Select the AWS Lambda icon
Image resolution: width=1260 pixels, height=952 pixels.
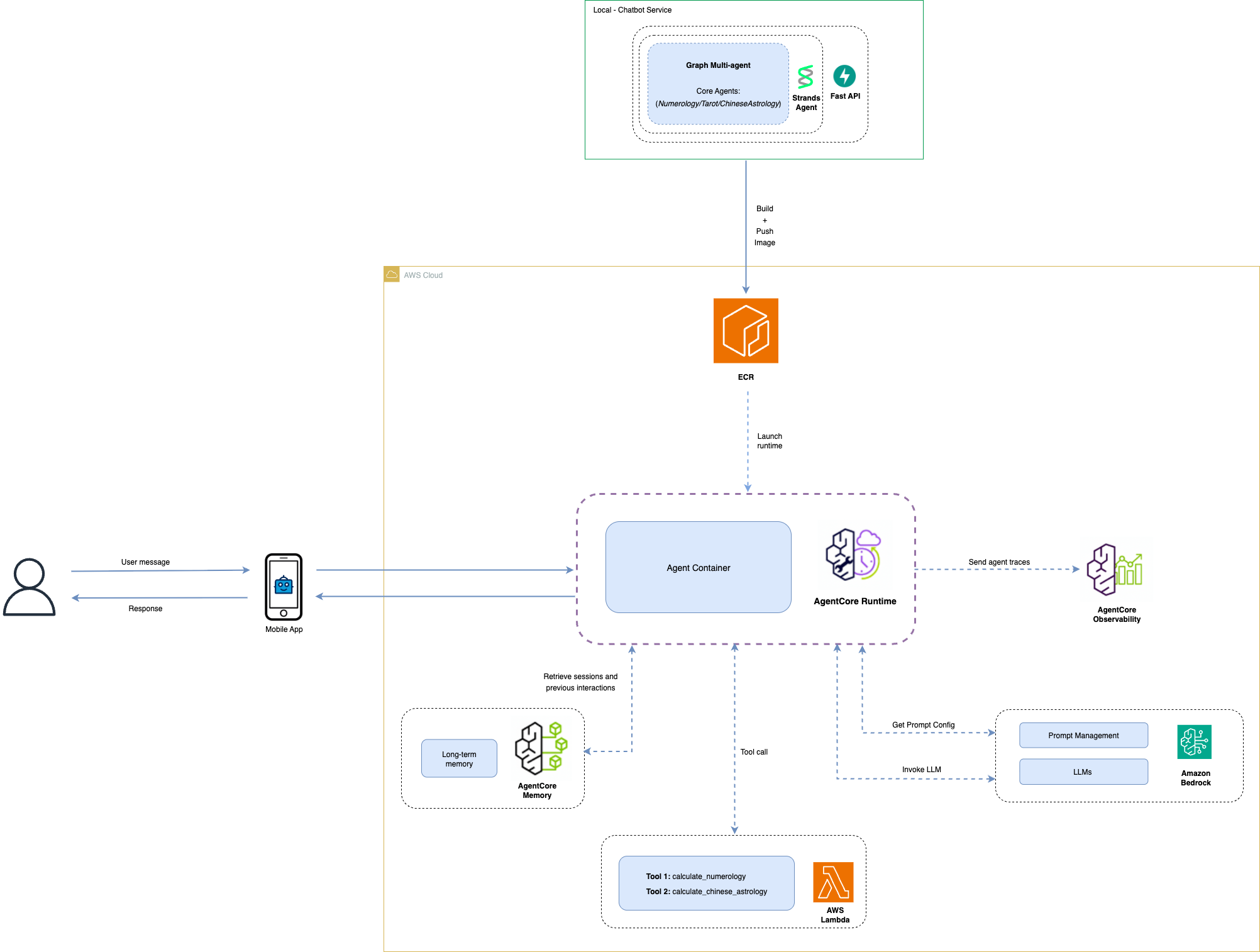[x=833, y=882]
